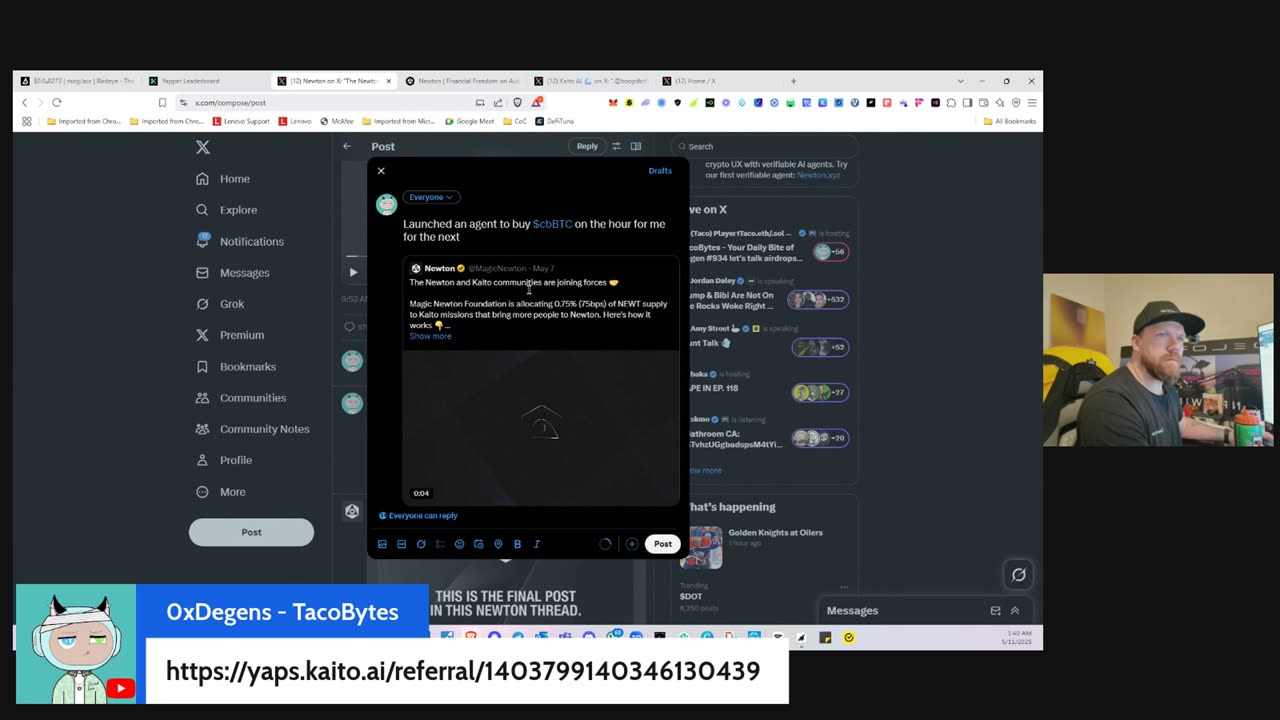Change the Everyone can reply setting
Viewport: 1280px width, 720px height.
pos(418,516)
